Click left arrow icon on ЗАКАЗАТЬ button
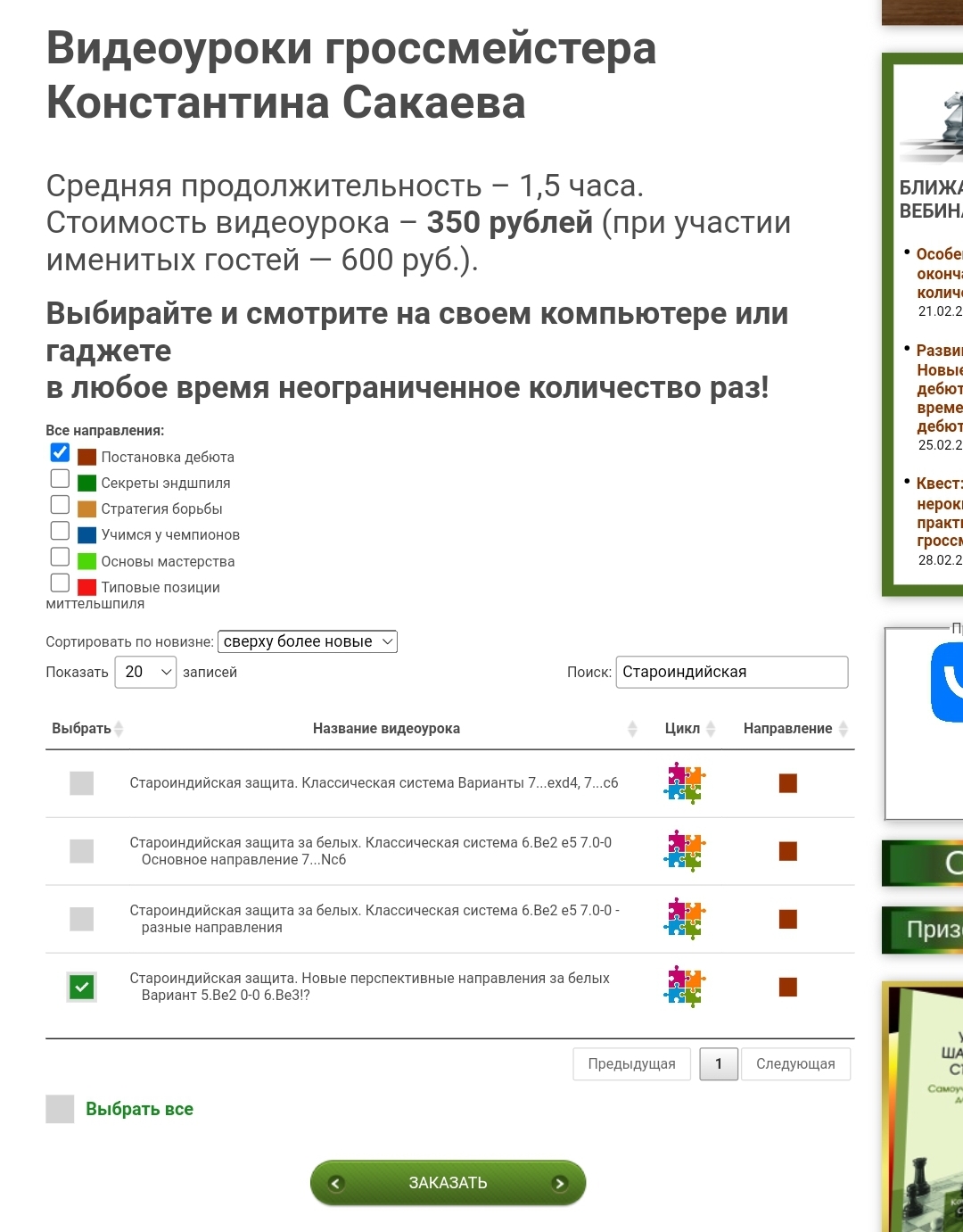963x1232 pixels. click(x=336, y=1184)
